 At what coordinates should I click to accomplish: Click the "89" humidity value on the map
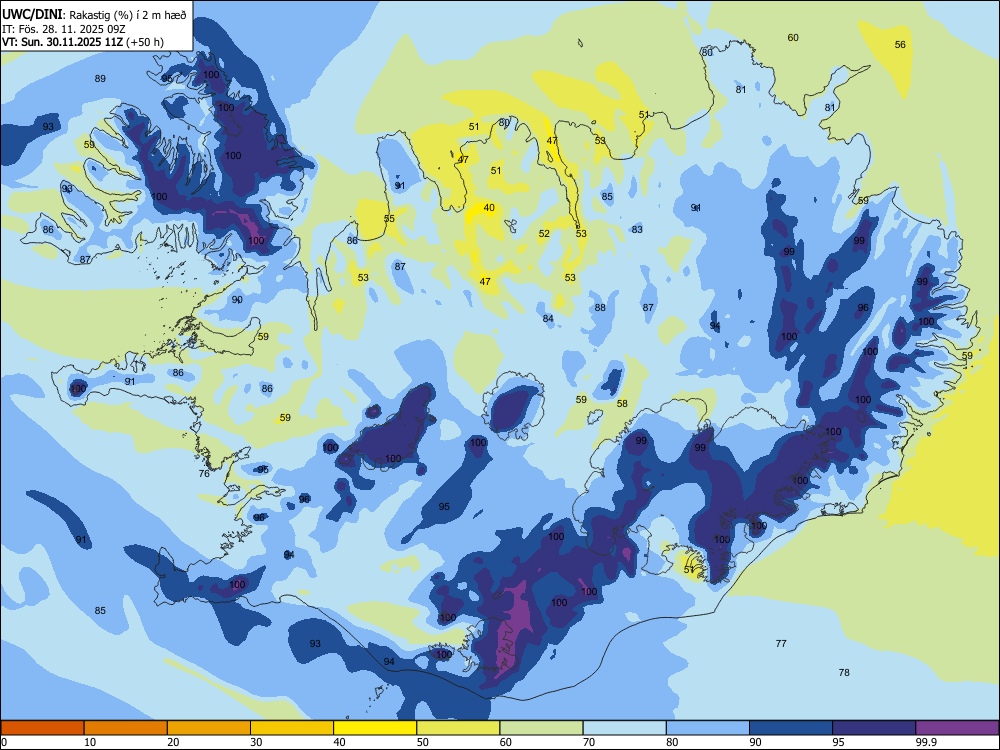tap(100, 78)
